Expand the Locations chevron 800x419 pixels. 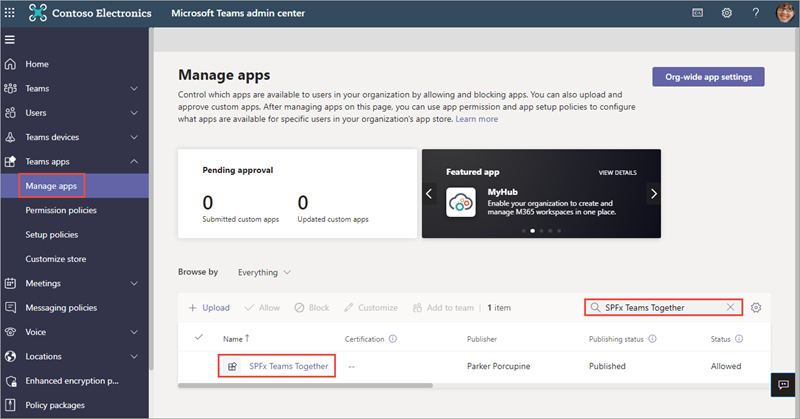pyautogui.click(x=134, y=356)
